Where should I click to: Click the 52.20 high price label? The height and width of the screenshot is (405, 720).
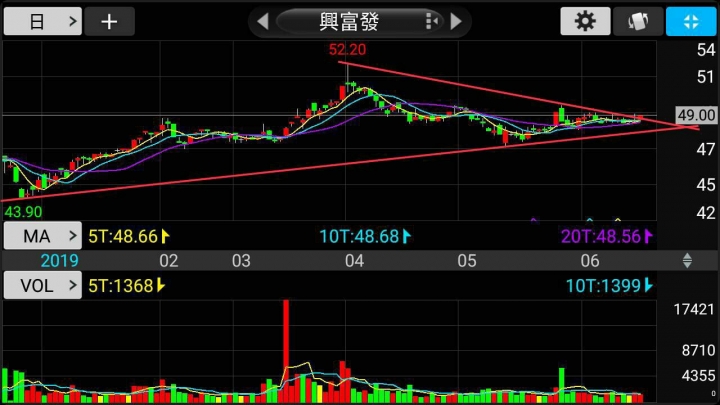[348, 50]
